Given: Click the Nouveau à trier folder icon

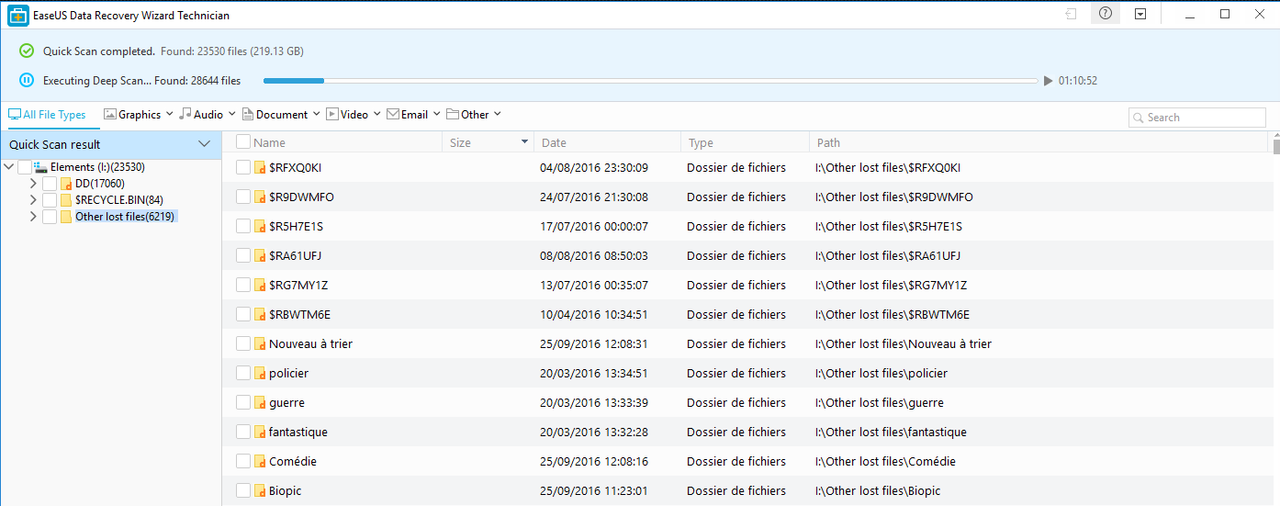Looking at the screenshot, I should click(x=260, y=344).
